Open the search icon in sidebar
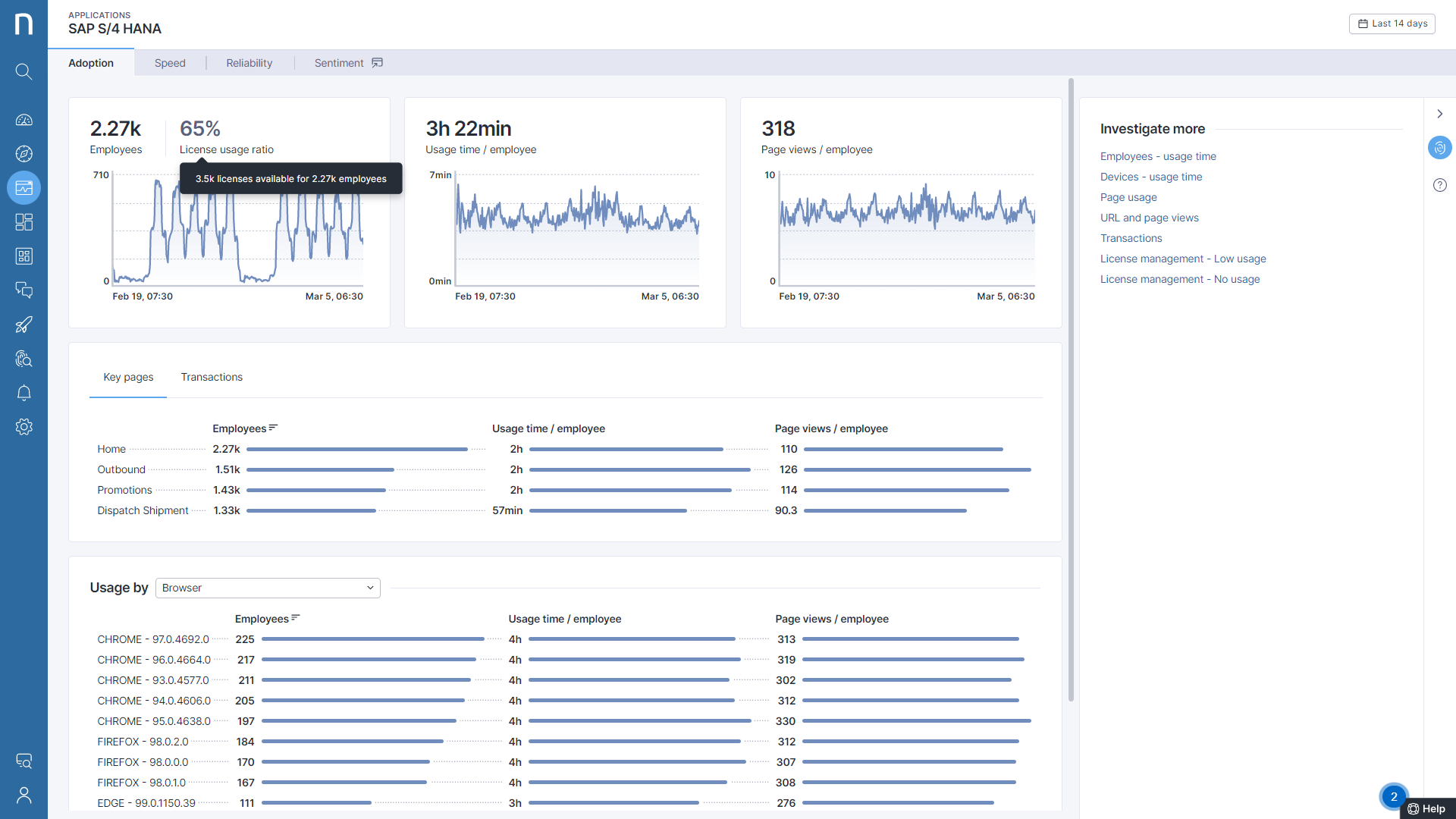Image resolution: width=1456 pixels, height=819 pixels. point(24,71)
